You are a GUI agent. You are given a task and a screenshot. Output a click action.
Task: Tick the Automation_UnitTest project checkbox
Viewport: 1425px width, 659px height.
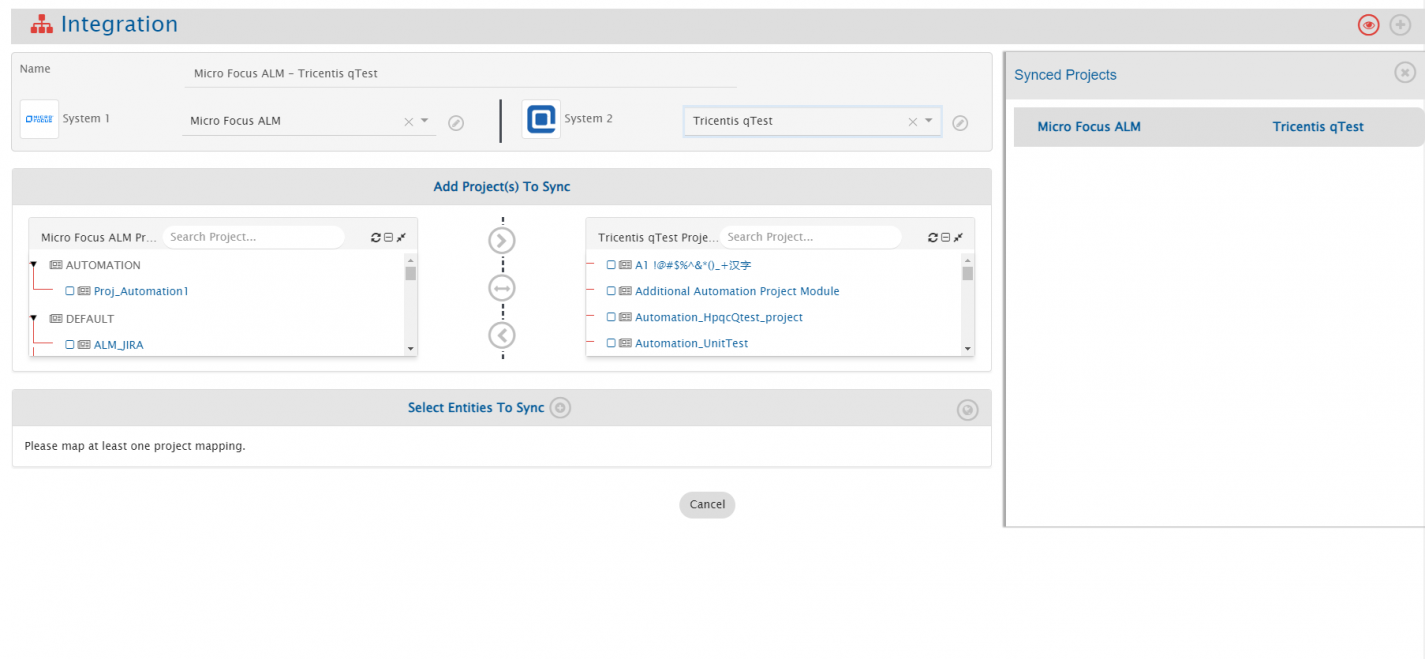[611, 344]
